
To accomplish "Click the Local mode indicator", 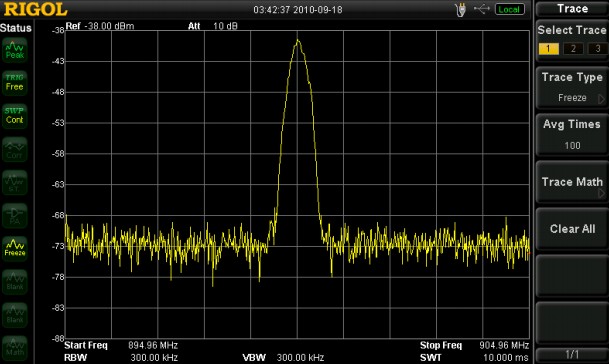I will 510,9.
